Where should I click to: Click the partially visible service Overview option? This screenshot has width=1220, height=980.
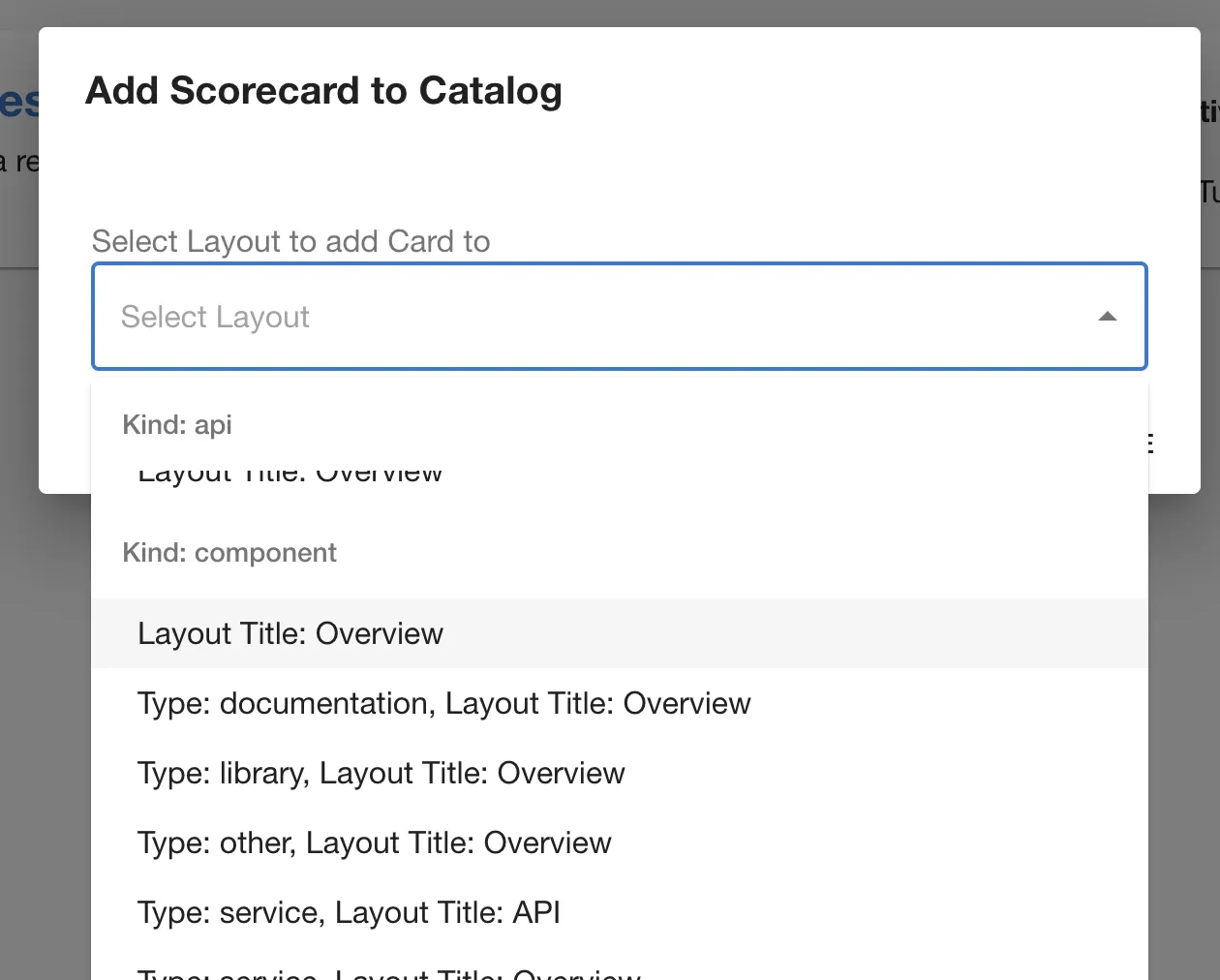point(387,973)
